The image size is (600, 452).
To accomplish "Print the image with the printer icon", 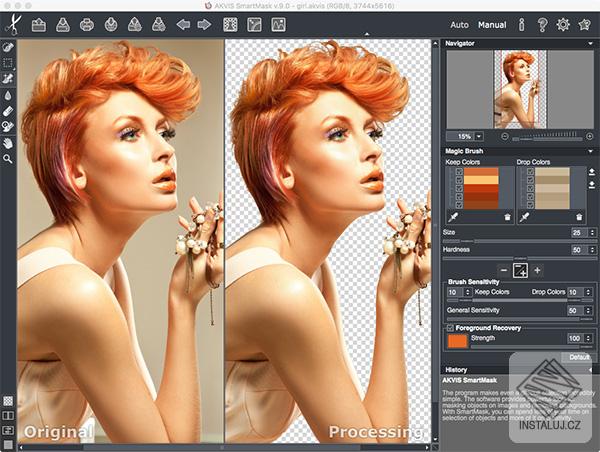I will (87, 25).
